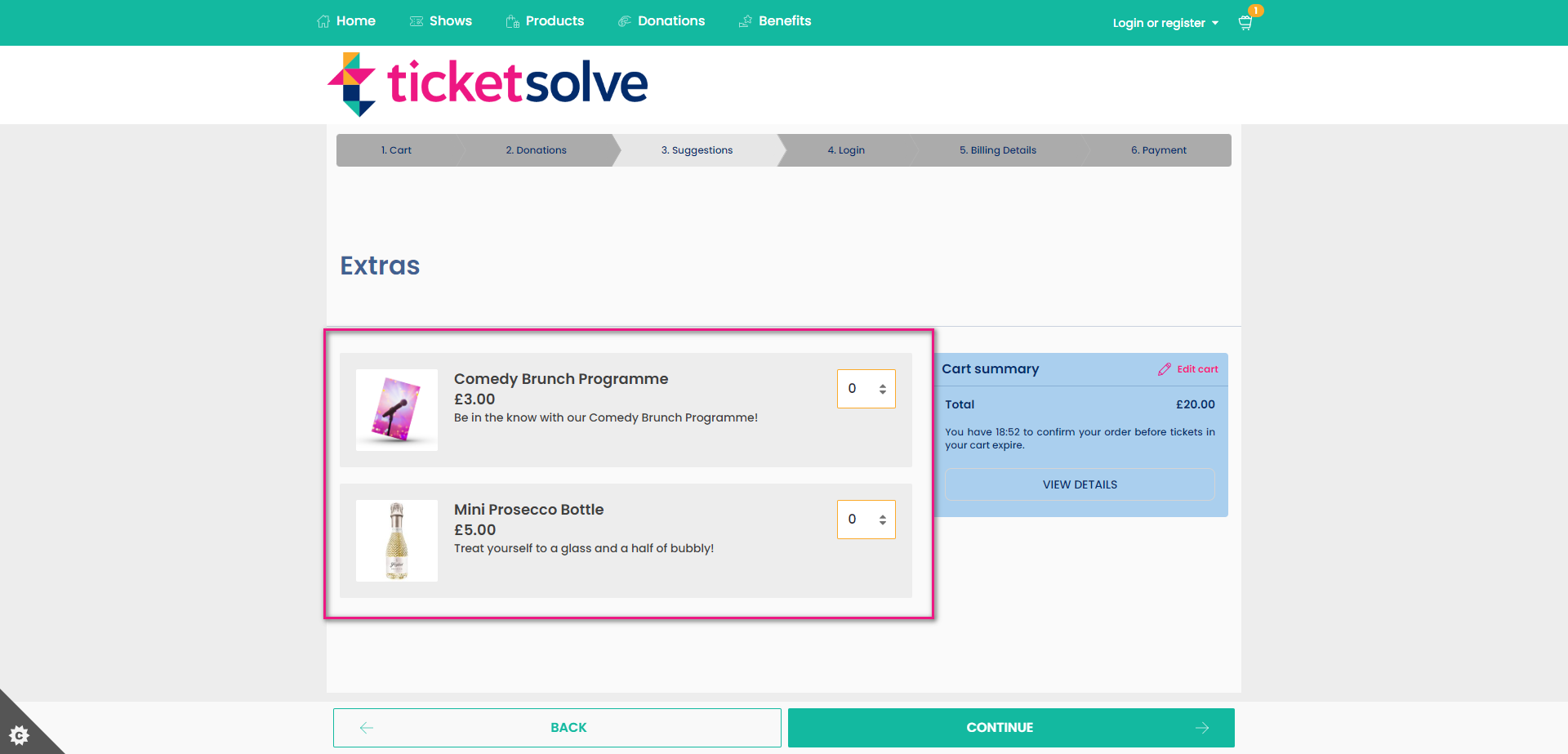Select step 3. Suggestions

point(697,150)
